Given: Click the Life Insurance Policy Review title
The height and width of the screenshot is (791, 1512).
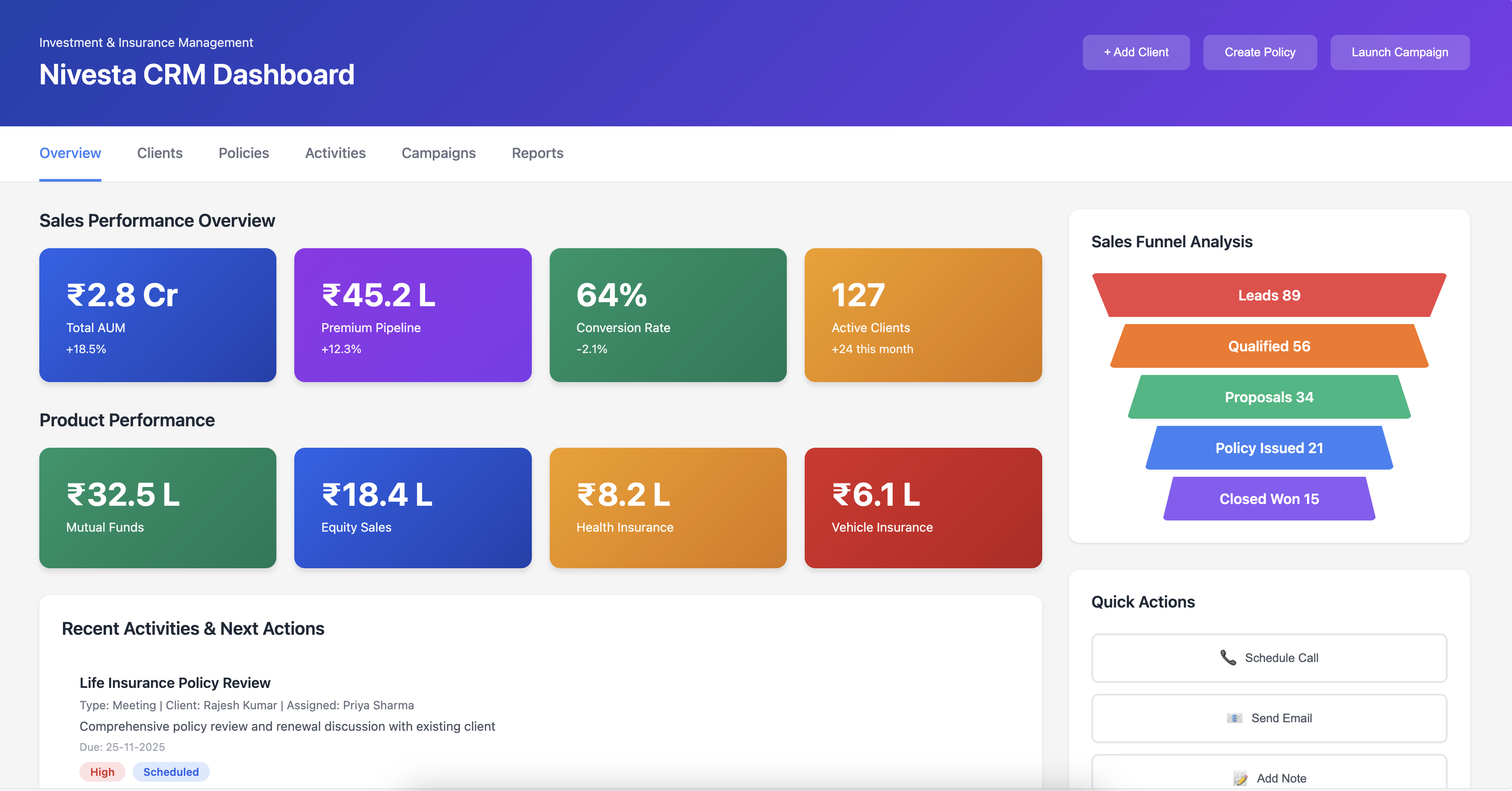Looking at the screenshot, I should 175,683.
